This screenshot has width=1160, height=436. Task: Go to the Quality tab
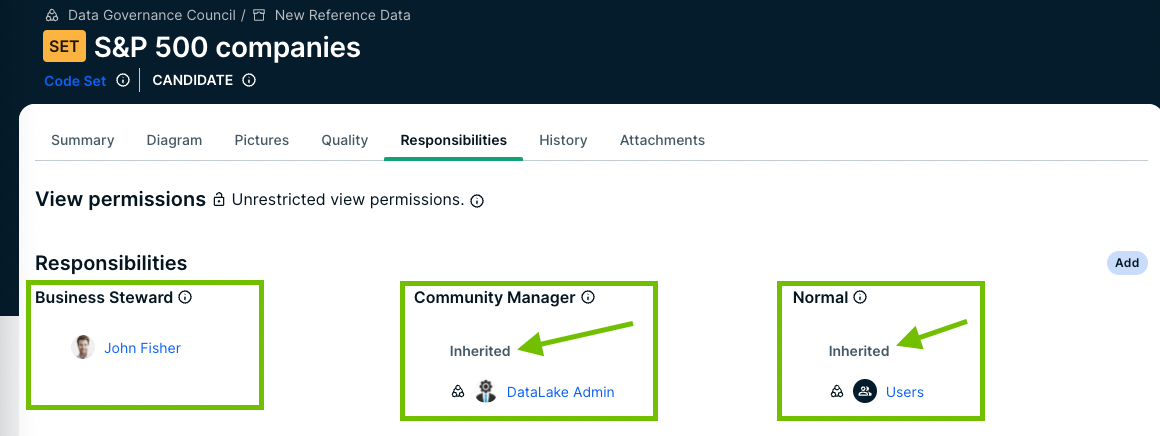(344, 140)
